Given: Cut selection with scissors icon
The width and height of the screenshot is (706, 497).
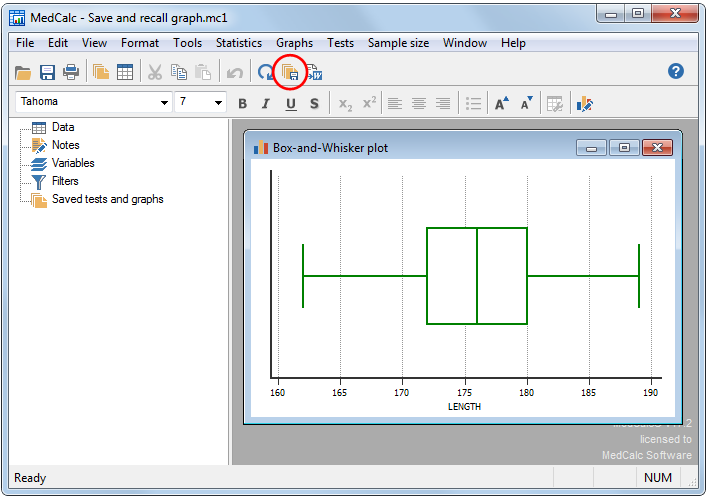Looking at the screenshot, I should [x=155, y=72].
